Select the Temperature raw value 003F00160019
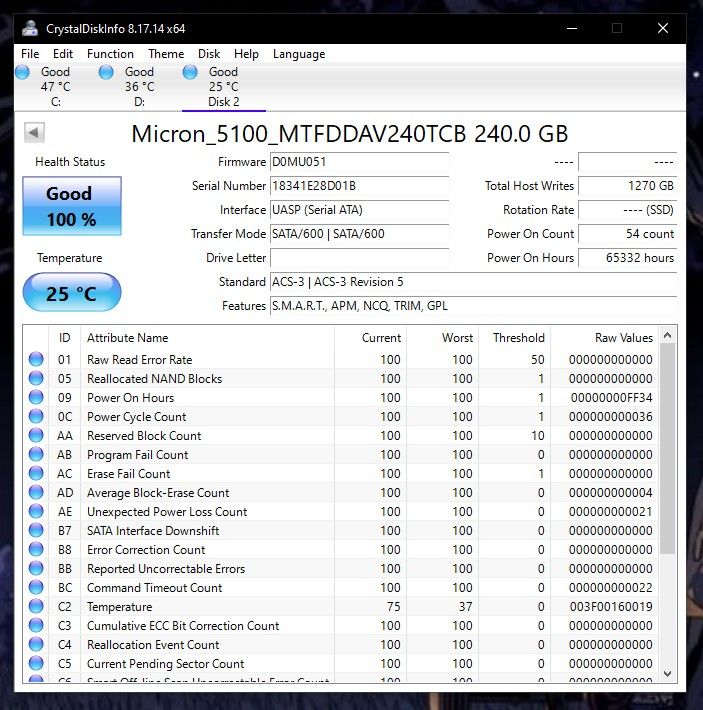The width and height of the screenshot is (703, 710). pyautogui.click(x=611, y=607)
